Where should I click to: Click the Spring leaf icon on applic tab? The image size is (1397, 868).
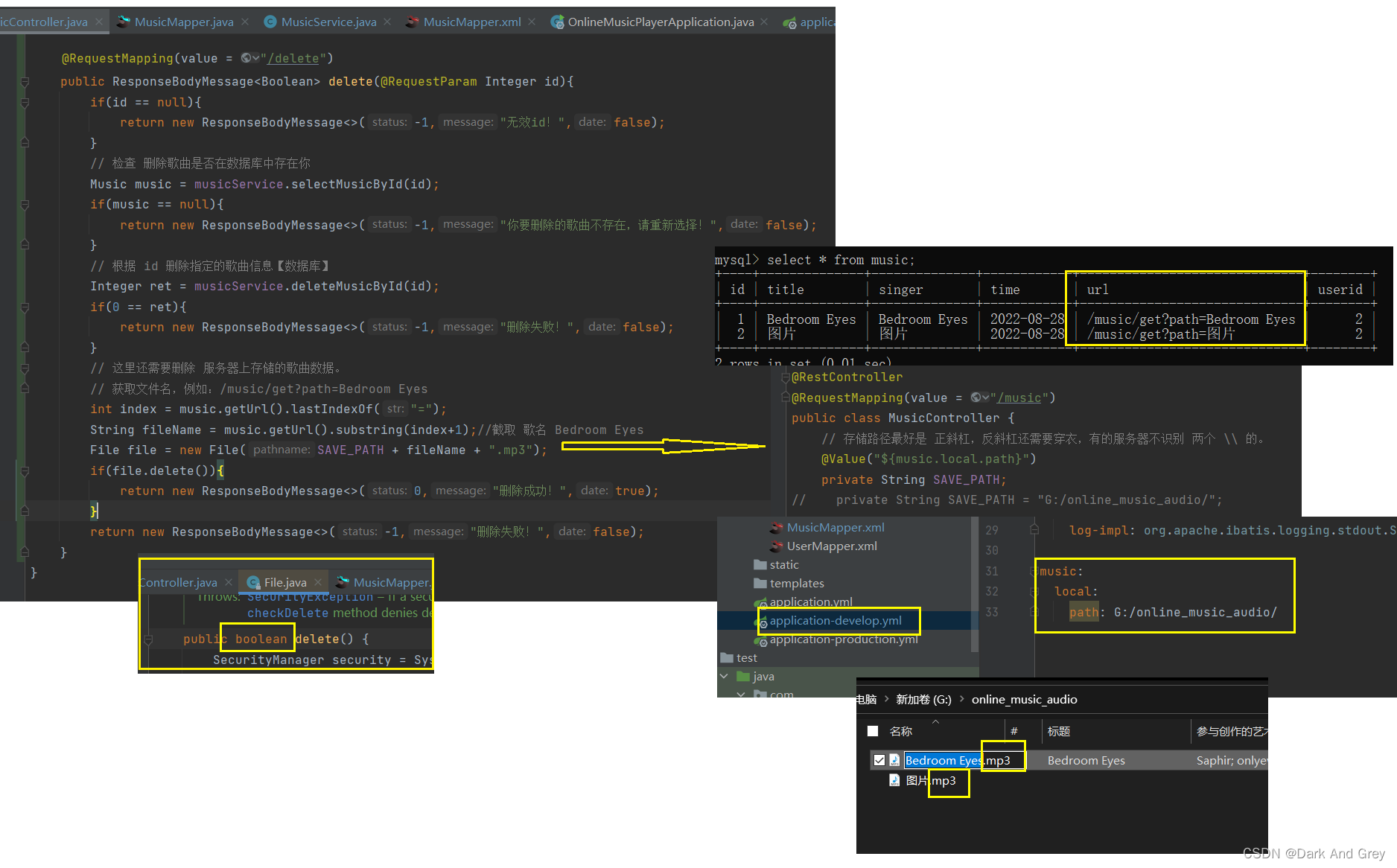click(789, 23)
